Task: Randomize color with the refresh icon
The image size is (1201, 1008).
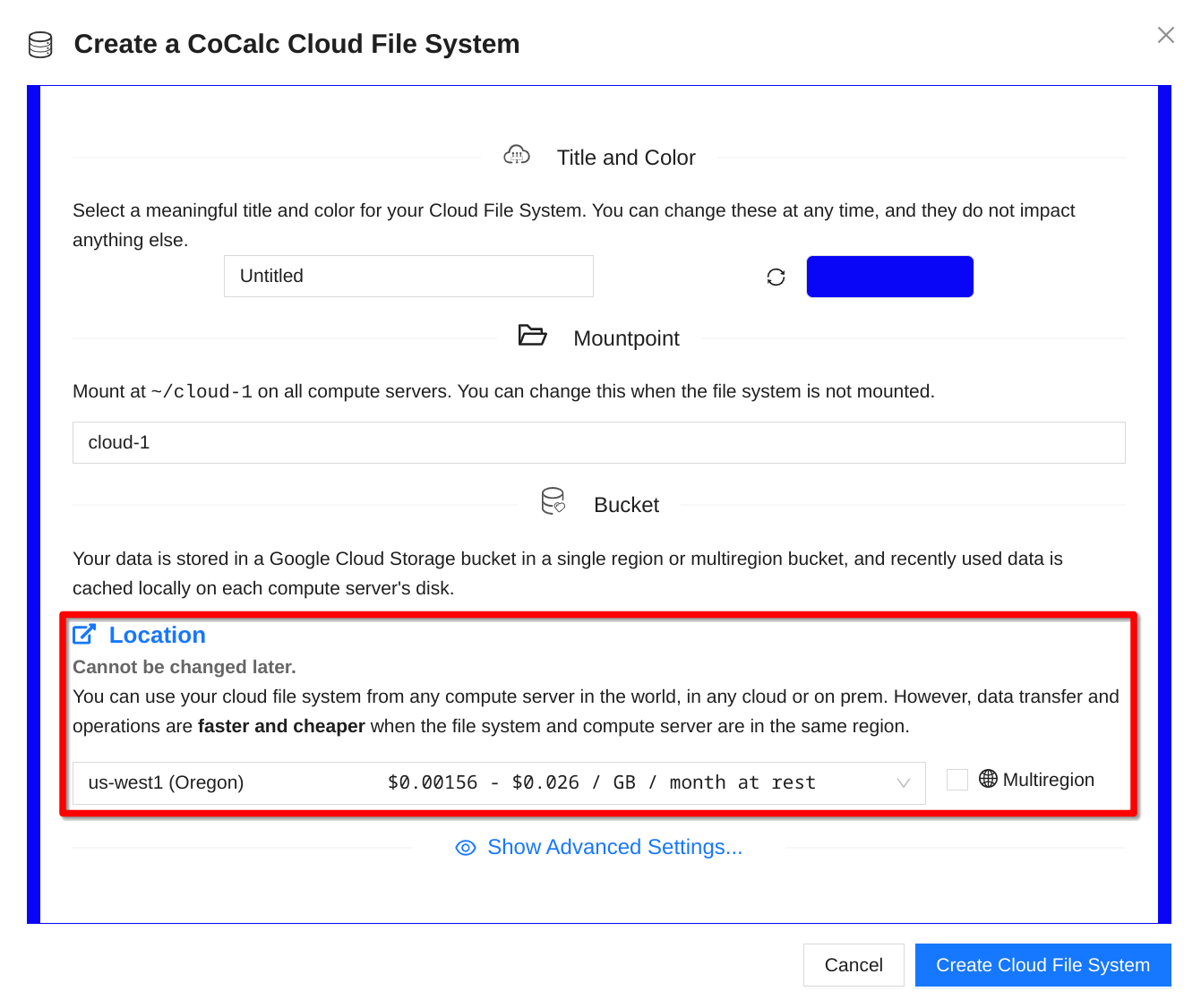Action: [776, 278]
